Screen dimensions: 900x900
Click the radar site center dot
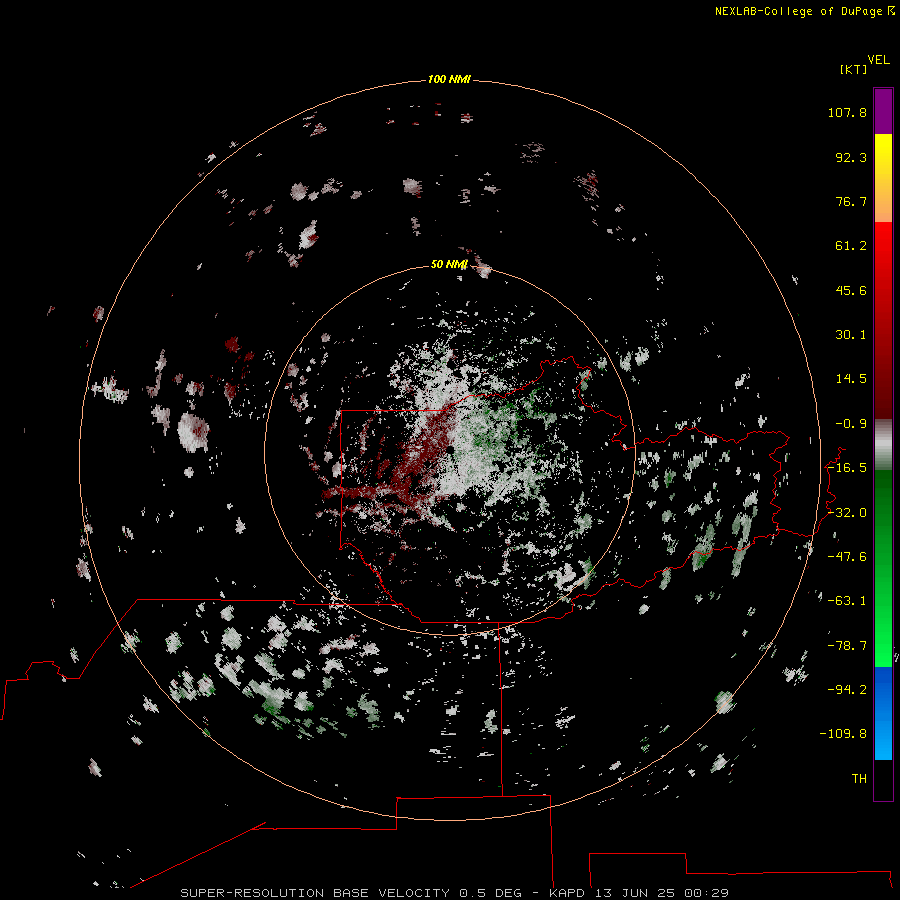tap(450, 449)
